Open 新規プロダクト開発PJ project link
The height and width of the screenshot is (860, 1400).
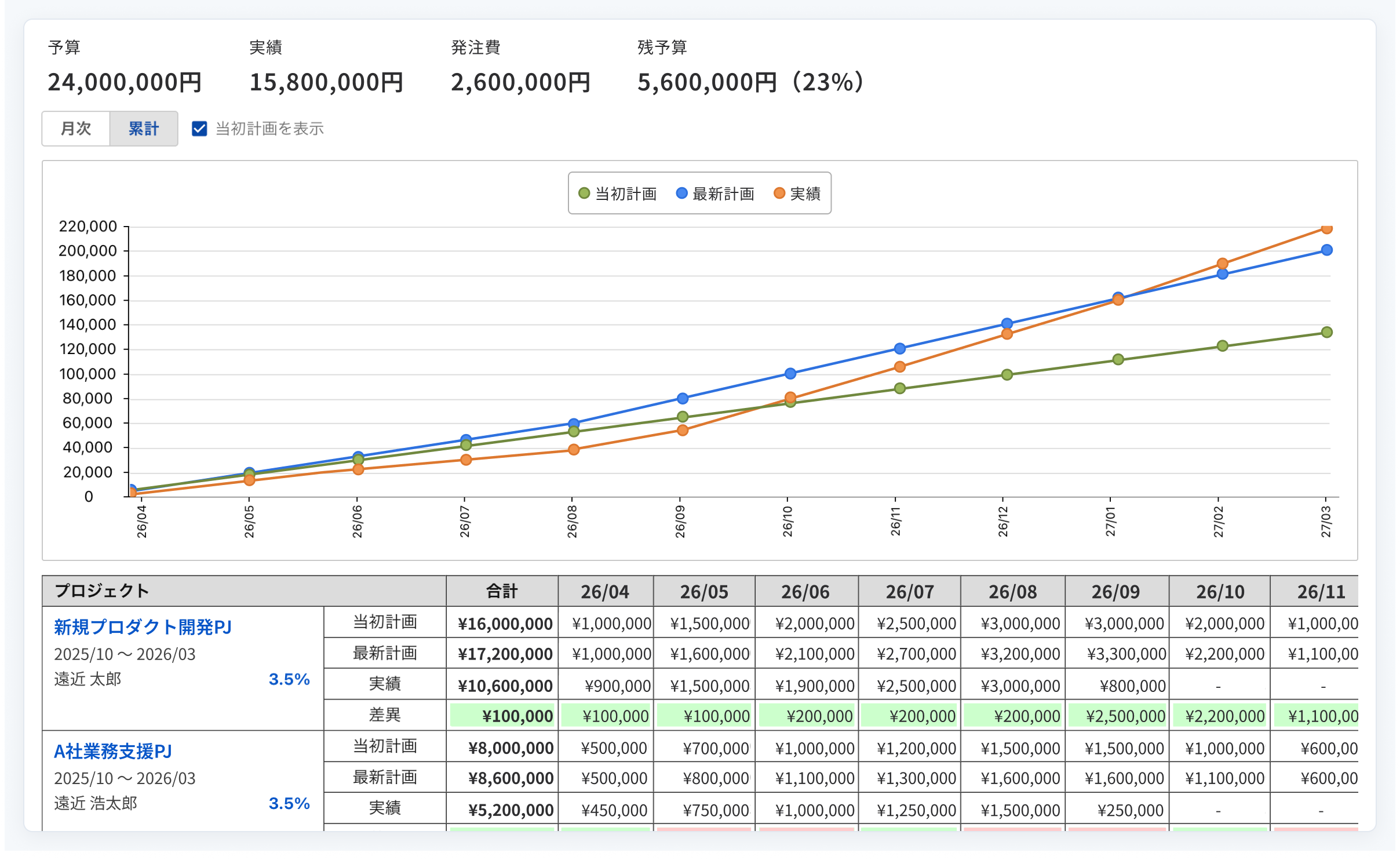pyautogui.click(x=143, y=626)
